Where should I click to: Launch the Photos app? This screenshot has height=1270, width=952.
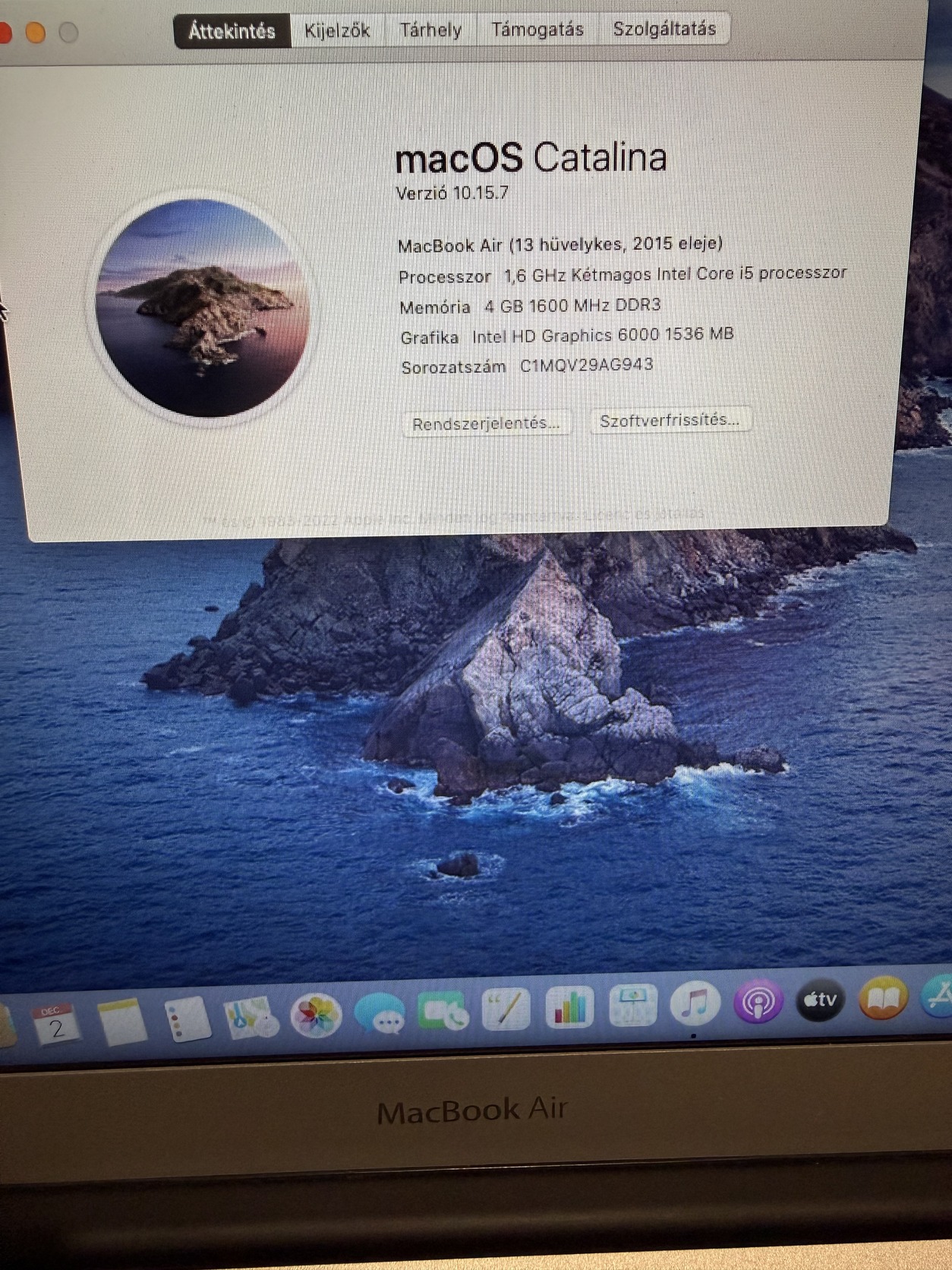click(x=315, y=1015)
